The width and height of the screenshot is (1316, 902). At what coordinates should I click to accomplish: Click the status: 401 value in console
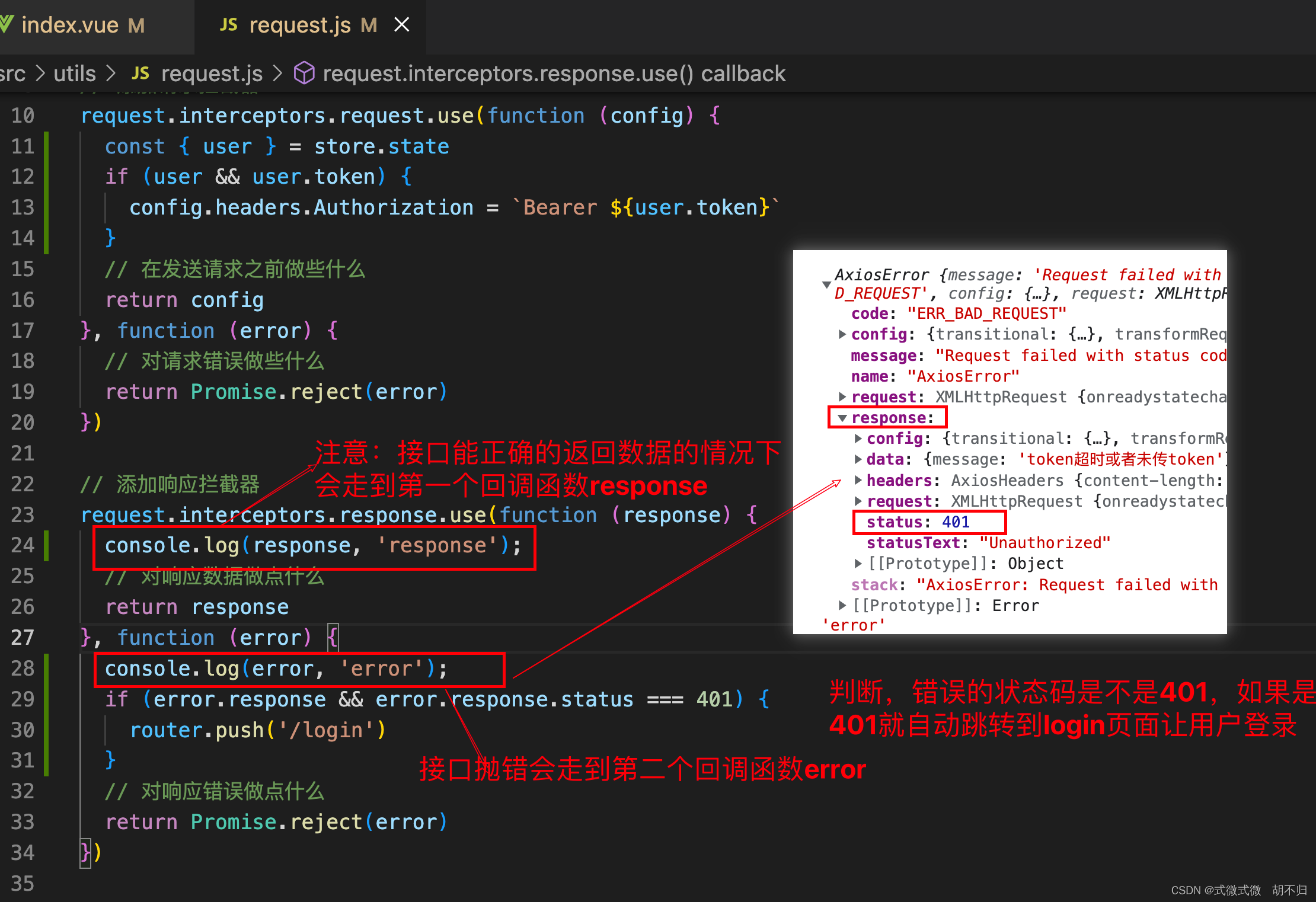click(x=956, y=522)
